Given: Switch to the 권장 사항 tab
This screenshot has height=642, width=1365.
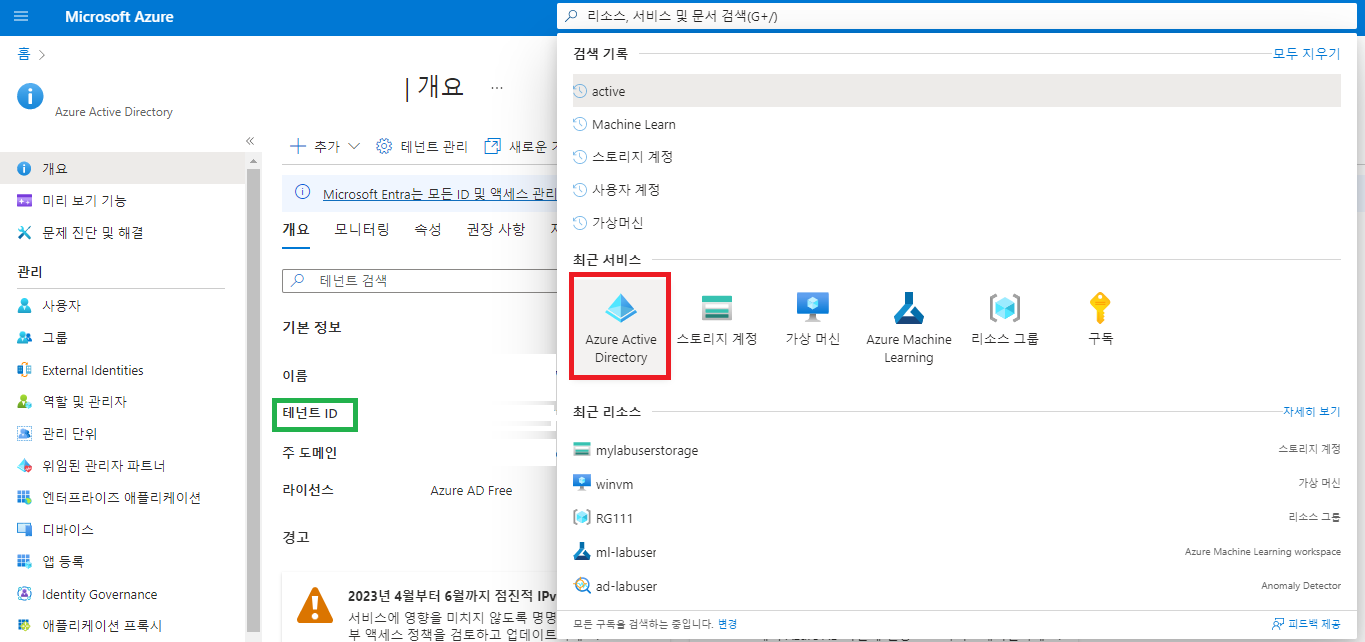Looking at the screenshot, I should (x=496, y=229).
